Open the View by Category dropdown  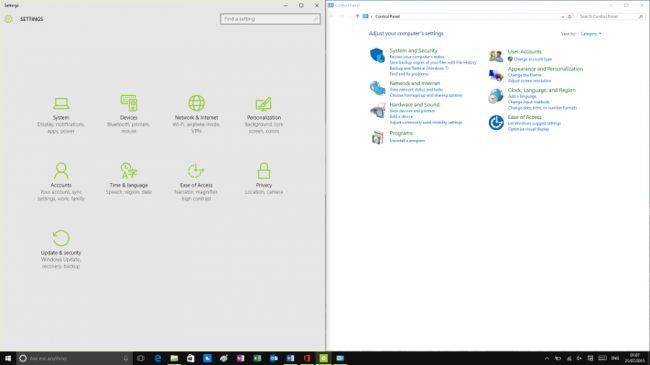click(x=591, y=34)
